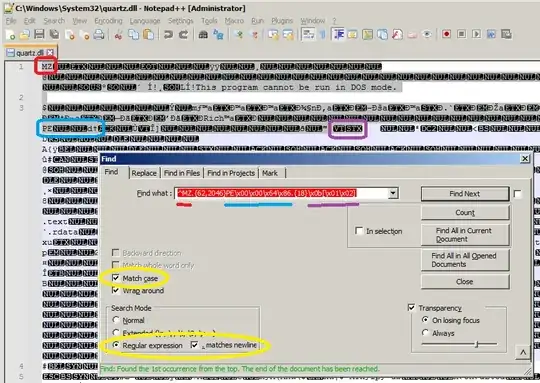Select the Always transparency radio
This screenshot has height=383, width=540.
425,333
